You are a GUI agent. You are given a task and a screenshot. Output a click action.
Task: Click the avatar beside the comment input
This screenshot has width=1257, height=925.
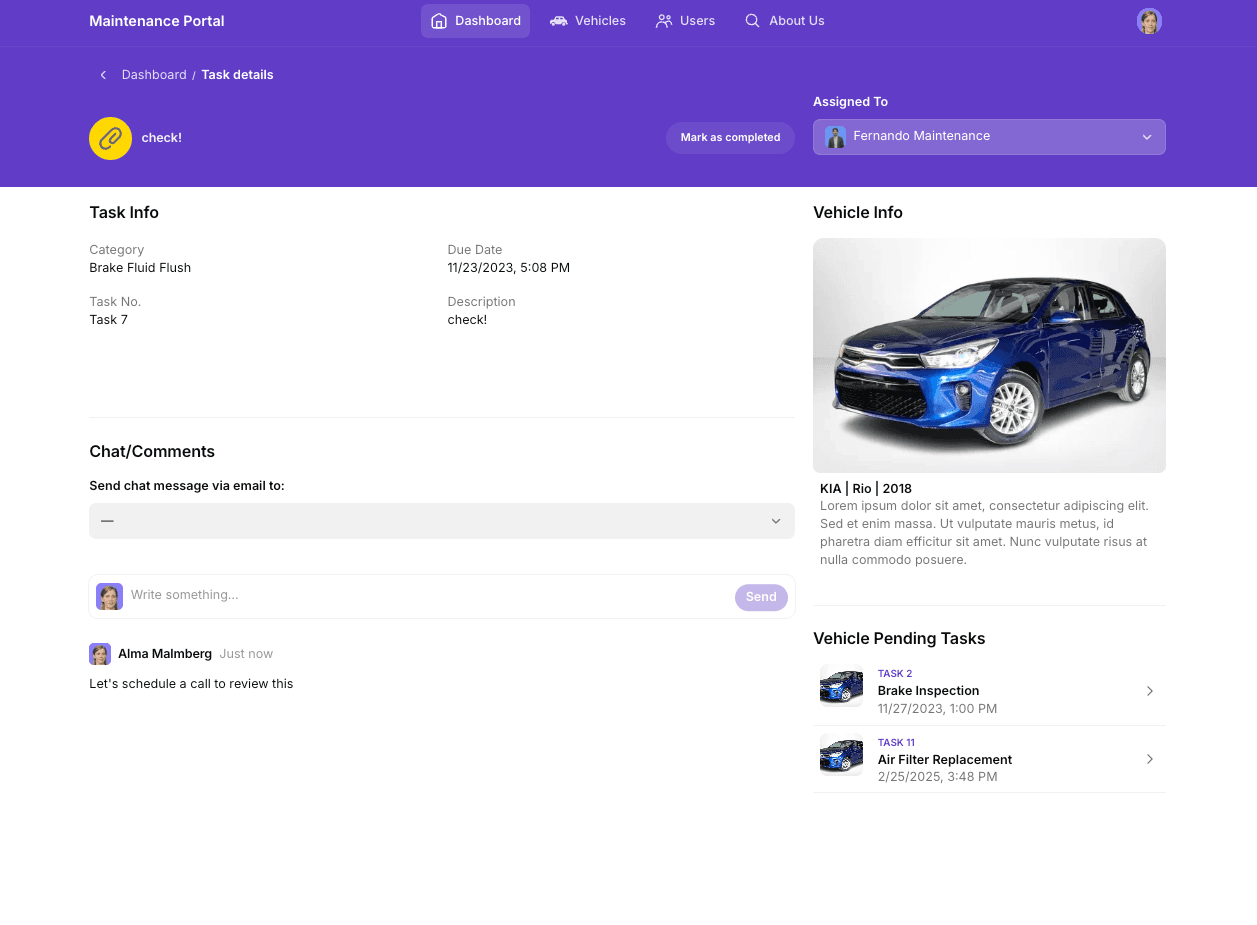109,596
